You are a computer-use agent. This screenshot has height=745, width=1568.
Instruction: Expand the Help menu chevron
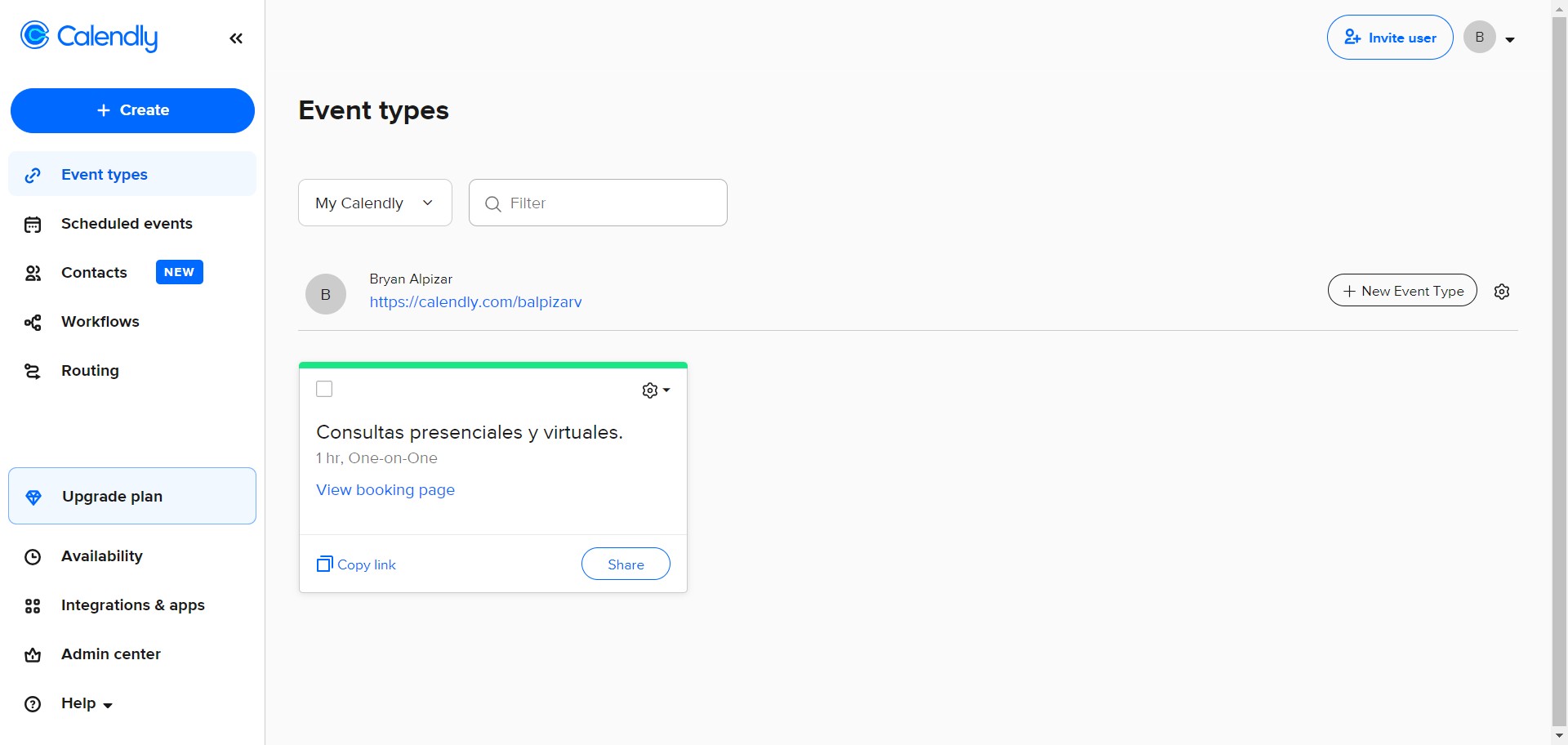pos(108,704)
